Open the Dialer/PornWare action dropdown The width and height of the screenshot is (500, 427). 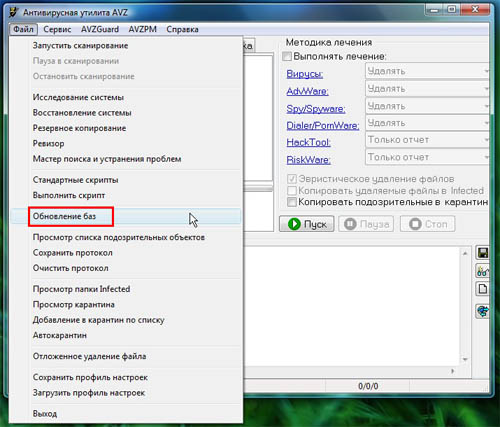click(x=427, y=123)
